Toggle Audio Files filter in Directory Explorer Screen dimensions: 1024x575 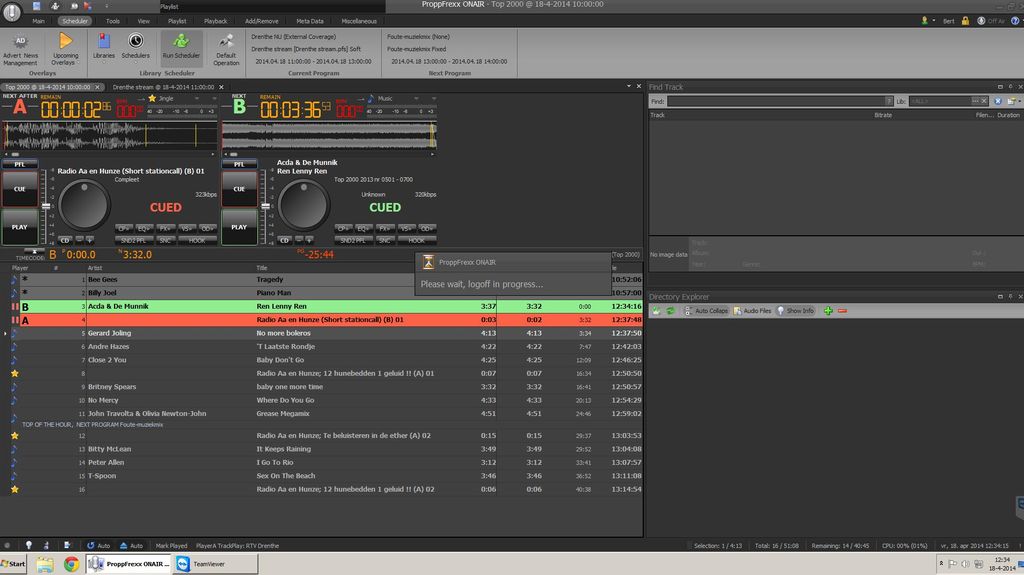tap(752, 311)
